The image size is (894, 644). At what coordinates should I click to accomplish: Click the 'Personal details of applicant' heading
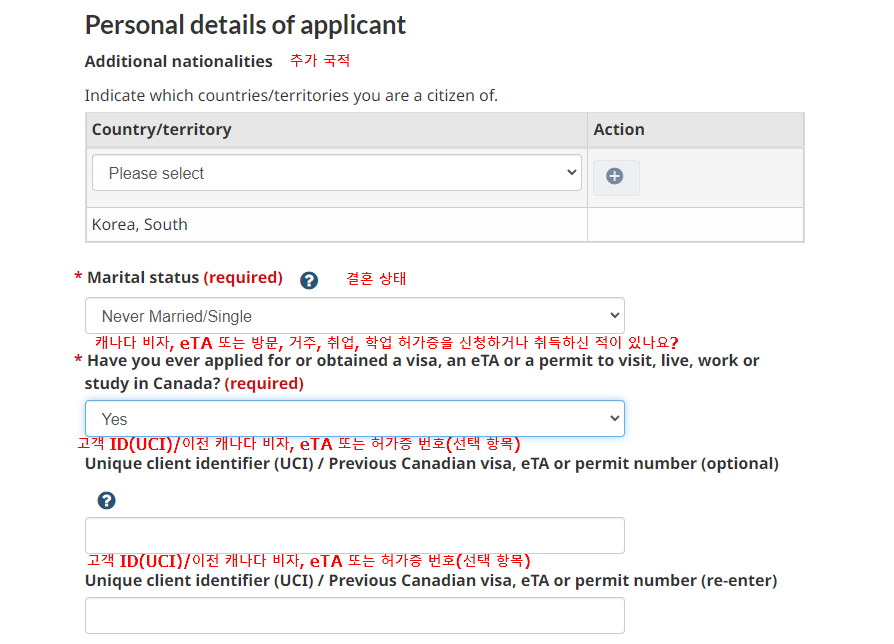coord(245,25)
